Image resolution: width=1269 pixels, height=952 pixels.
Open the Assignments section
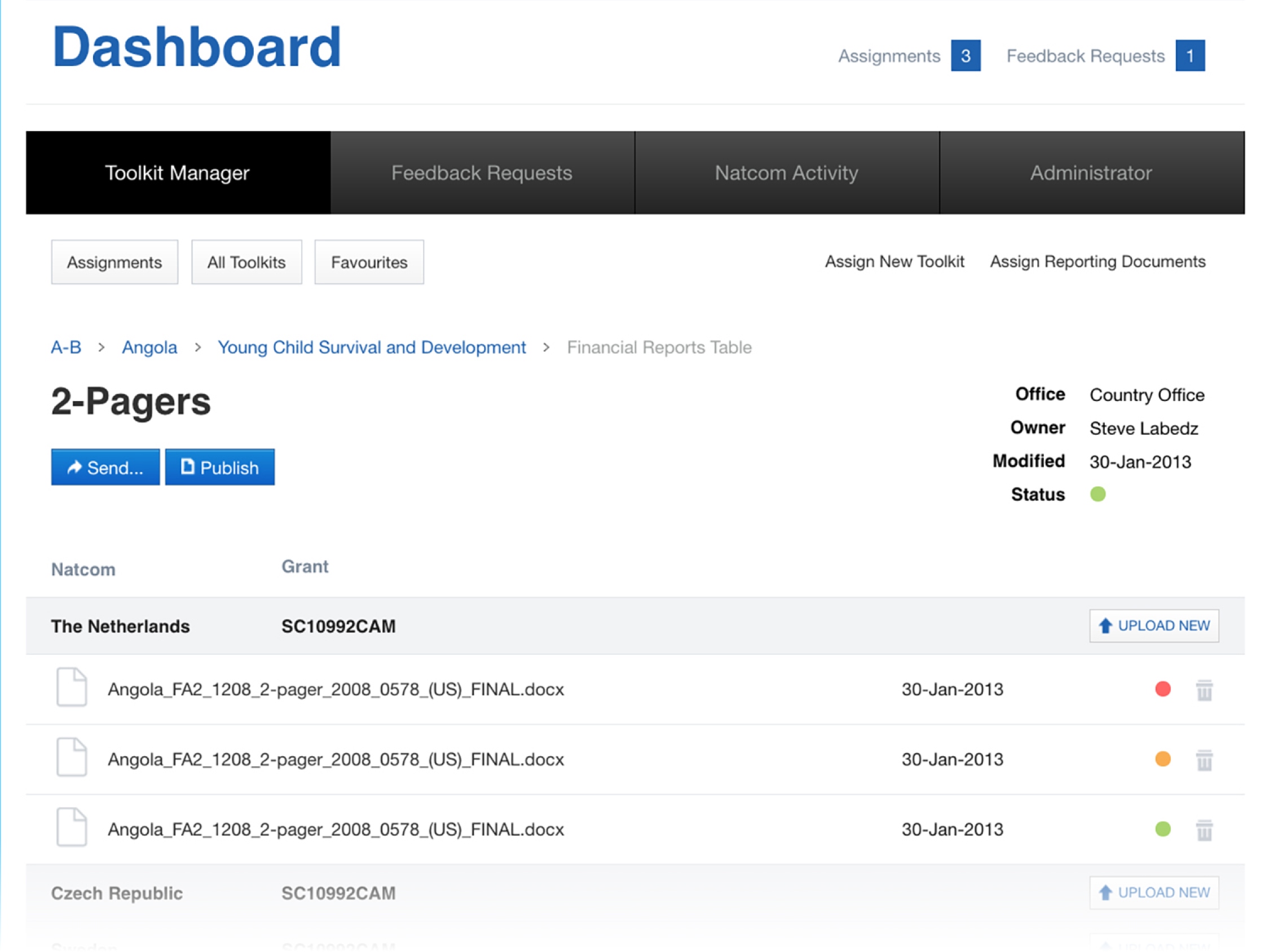coord(113,262)
